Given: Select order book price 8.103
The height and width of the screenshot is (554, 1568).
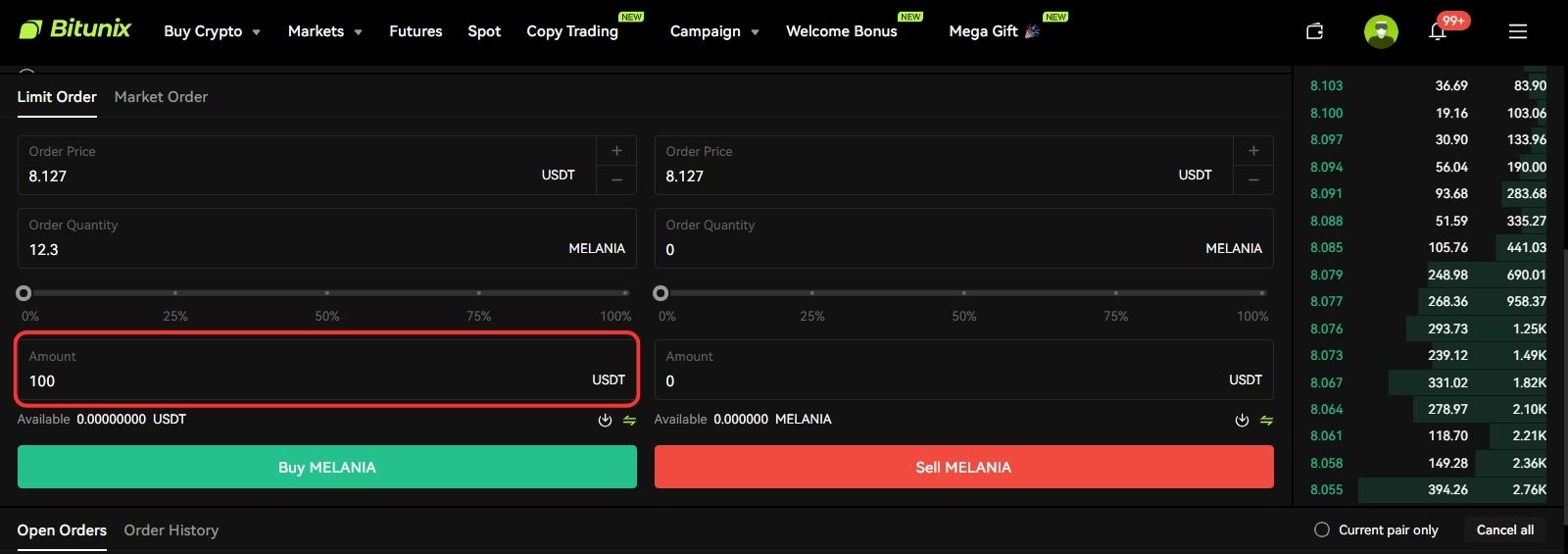Looking at the screenshot, I should 1327,86.
